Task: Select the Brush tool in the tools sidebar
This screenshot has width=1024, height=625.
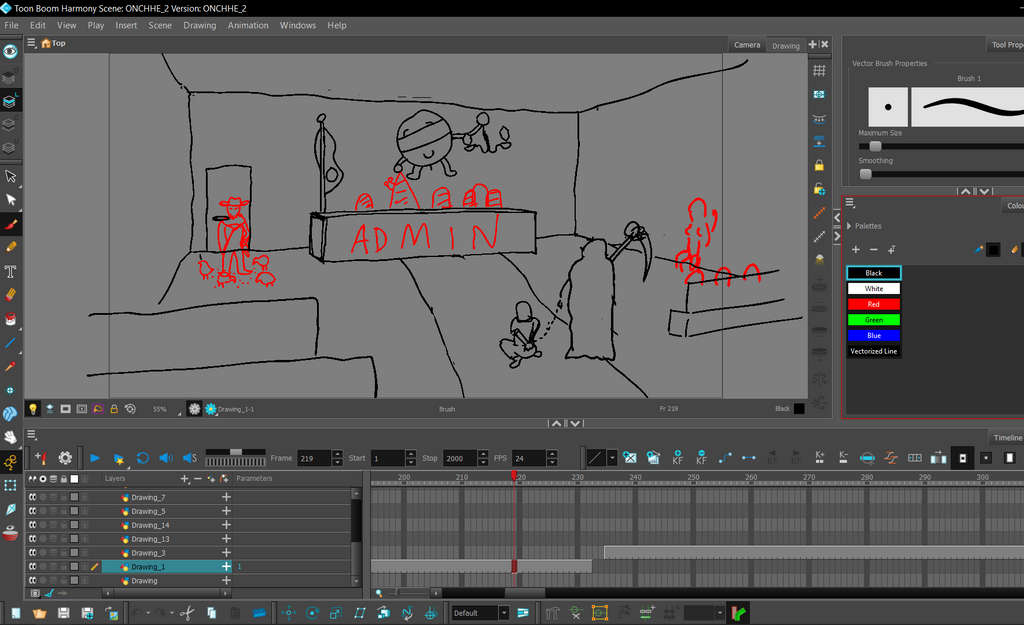Action: (10, 223)
